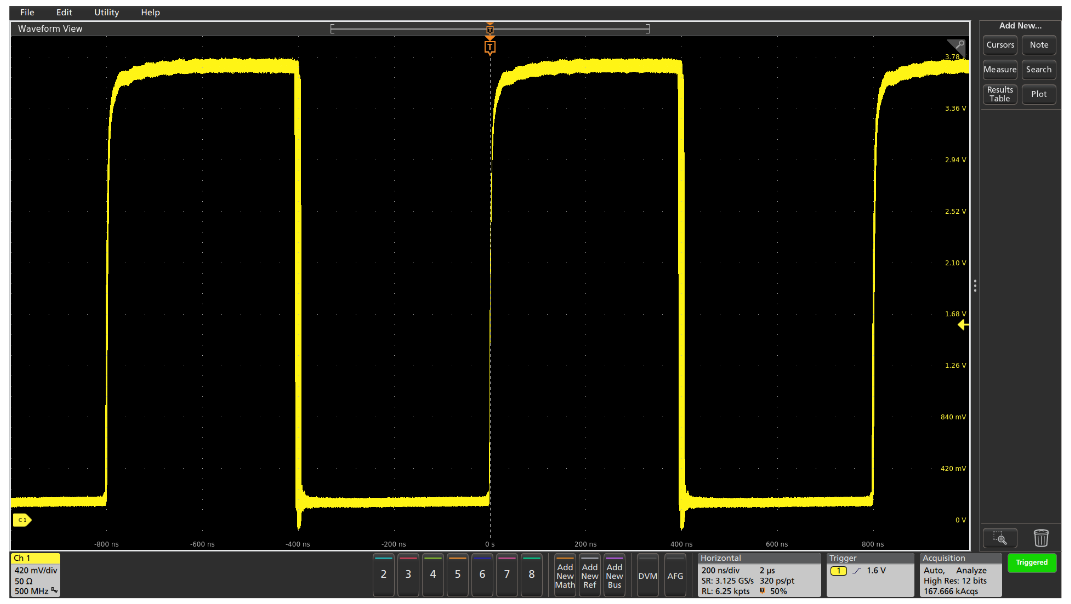The height and width of the screenshot is (604, 1071).
Task: Add a new Ref waveform
Action: (x=590, y=575)
